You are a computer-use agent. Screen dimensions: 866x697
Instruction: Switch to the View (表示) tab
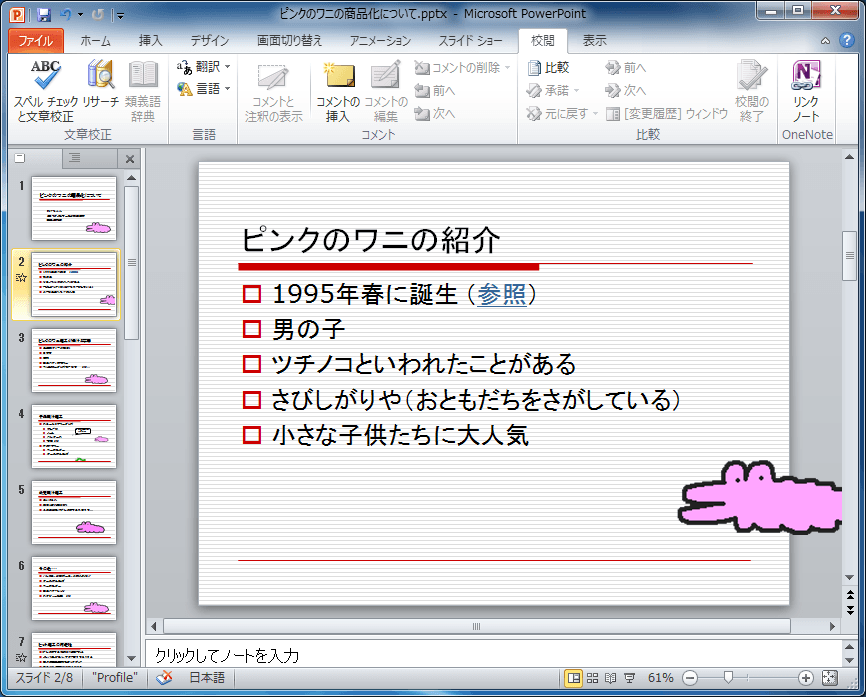point(594,41)
